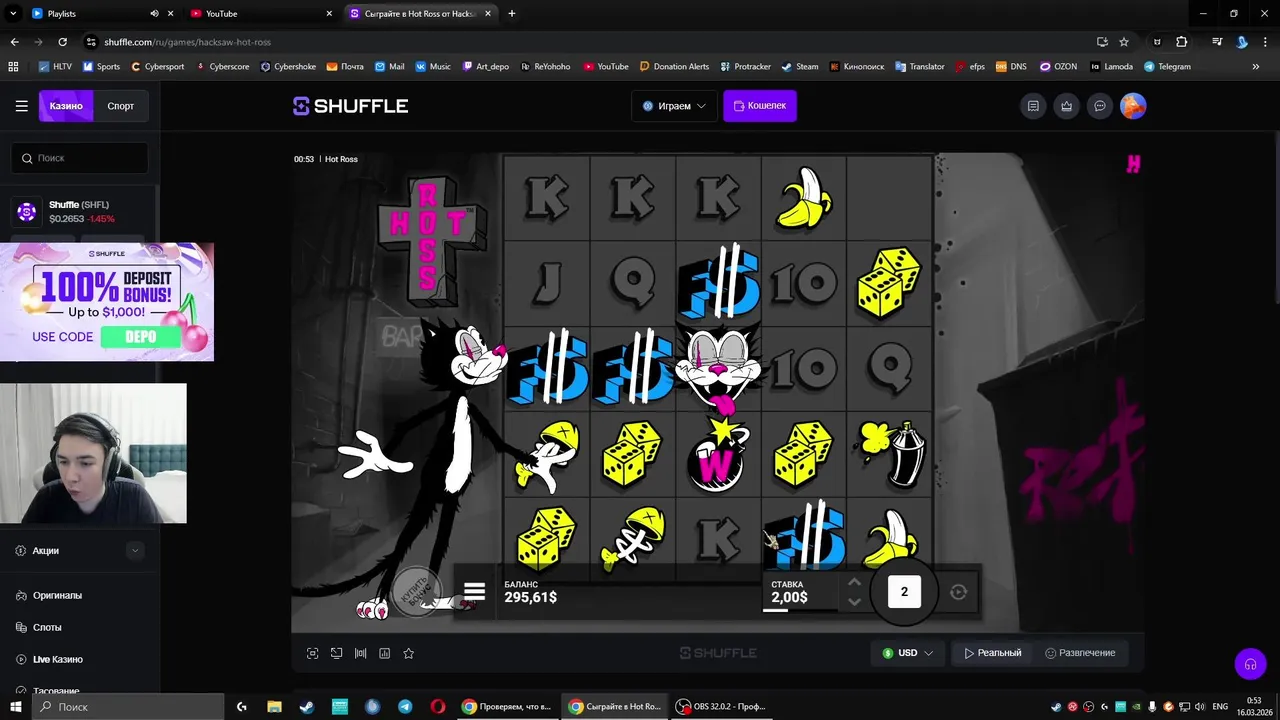
Task: Expand the Акции sidebar section chevron
Action: click(x=135, y=551)
